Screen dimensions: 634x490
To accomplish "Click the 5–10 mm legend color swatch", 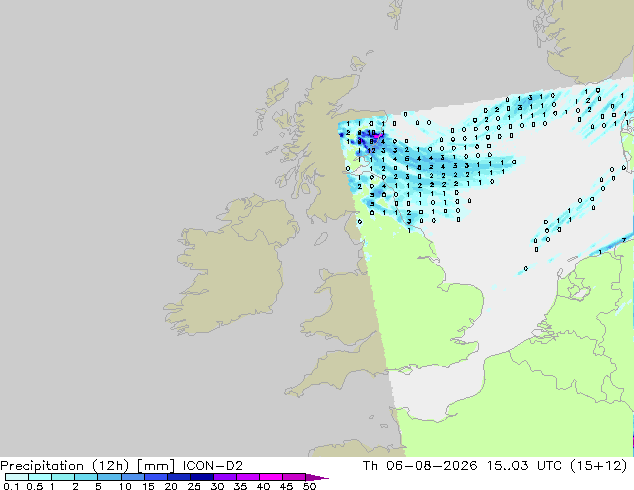I will (x=109, y=477).
